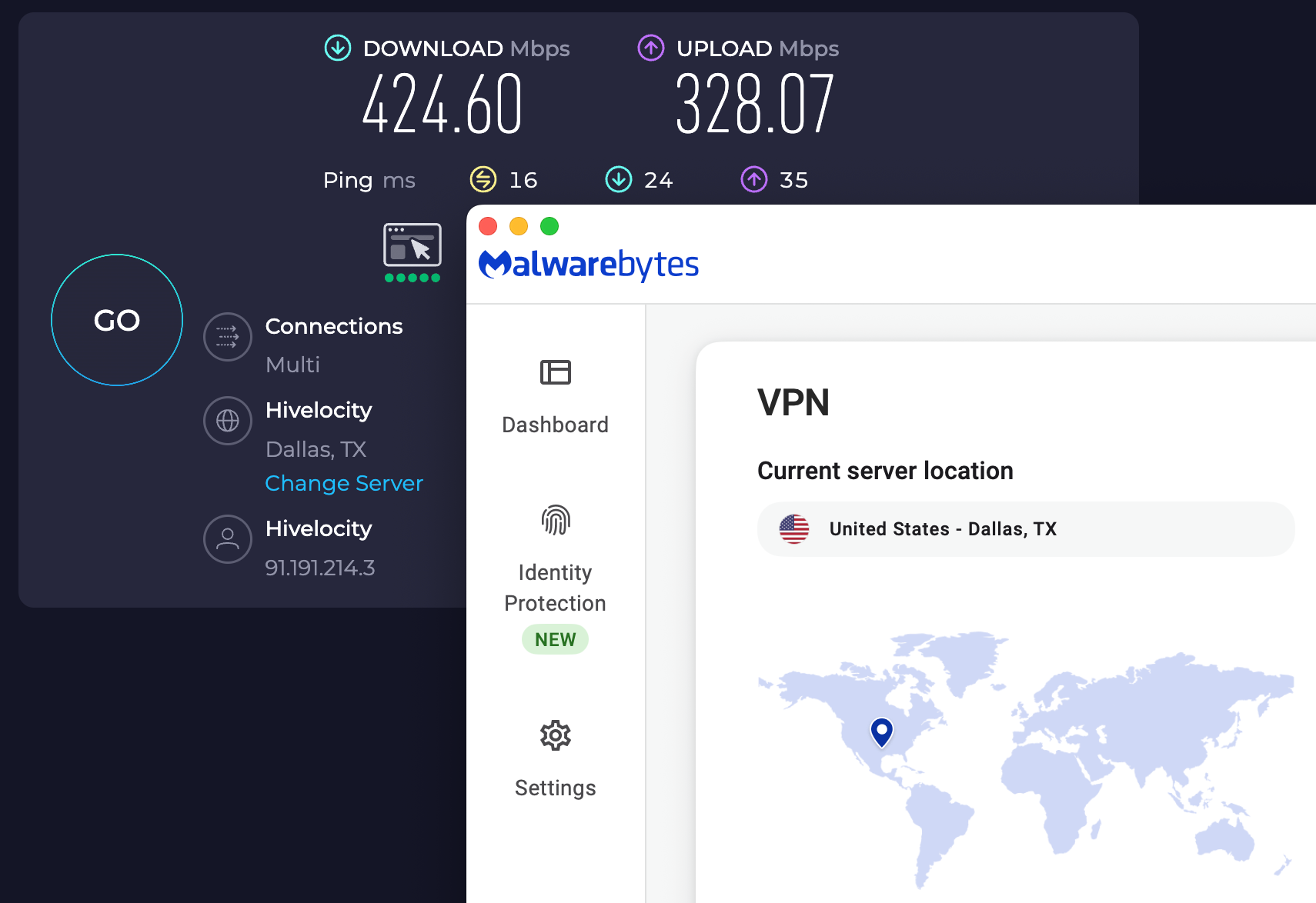Click the browser window rating icon
Image resolution: width=1316 pixels, height=903 pixels.
pos(413,245)
